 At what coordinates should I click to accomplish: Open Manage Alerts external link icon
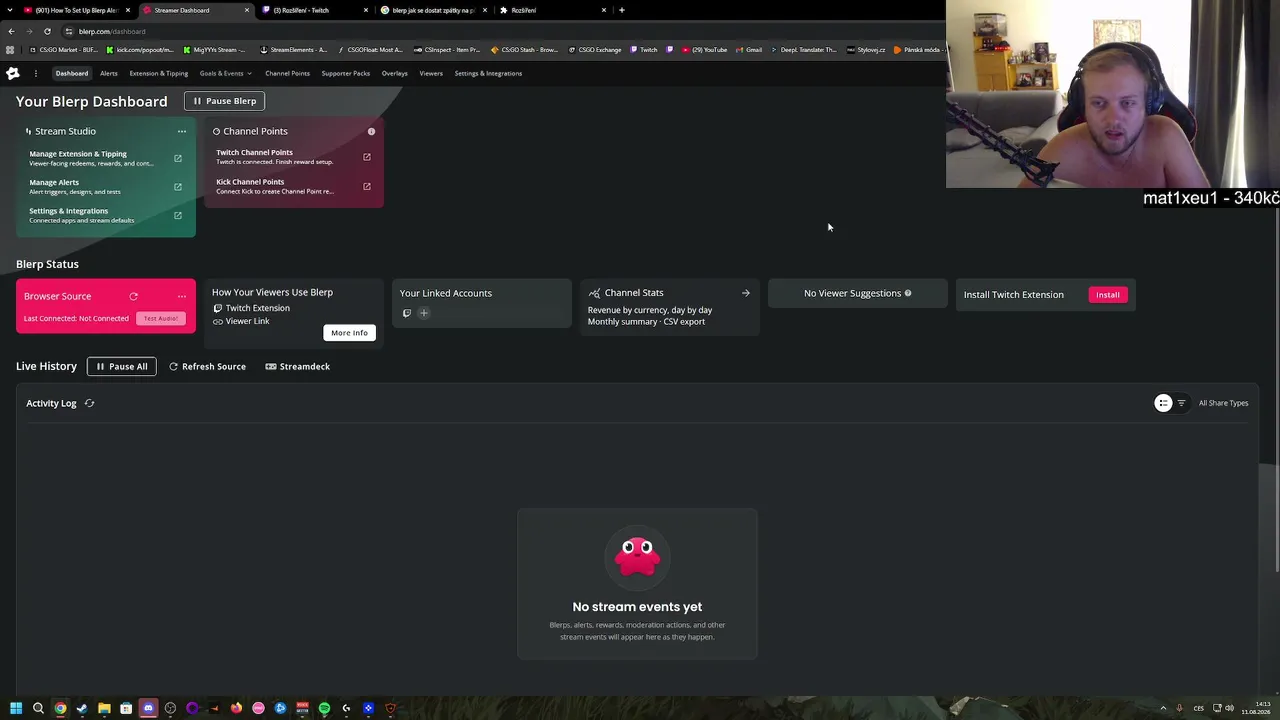click(178, 187)
